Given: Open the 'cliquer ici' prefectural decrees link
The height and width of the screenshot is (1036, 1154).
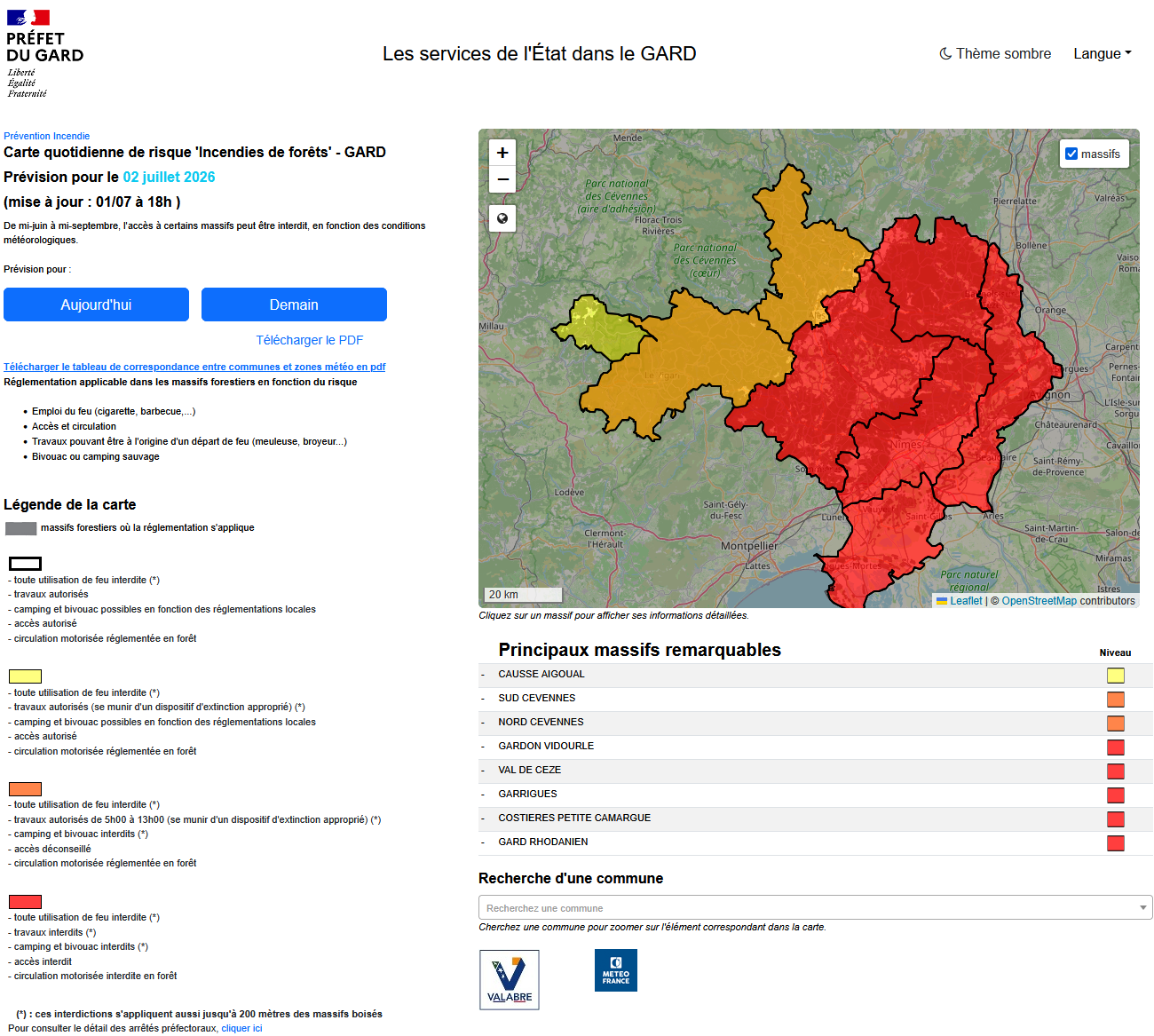Looking at the screenshot, I should coord(241,1028).
